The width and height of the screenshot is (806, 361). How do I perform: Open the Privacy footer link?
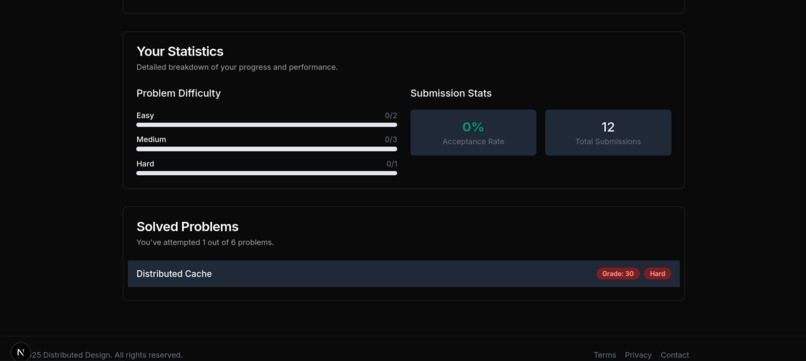pos(638,355)
